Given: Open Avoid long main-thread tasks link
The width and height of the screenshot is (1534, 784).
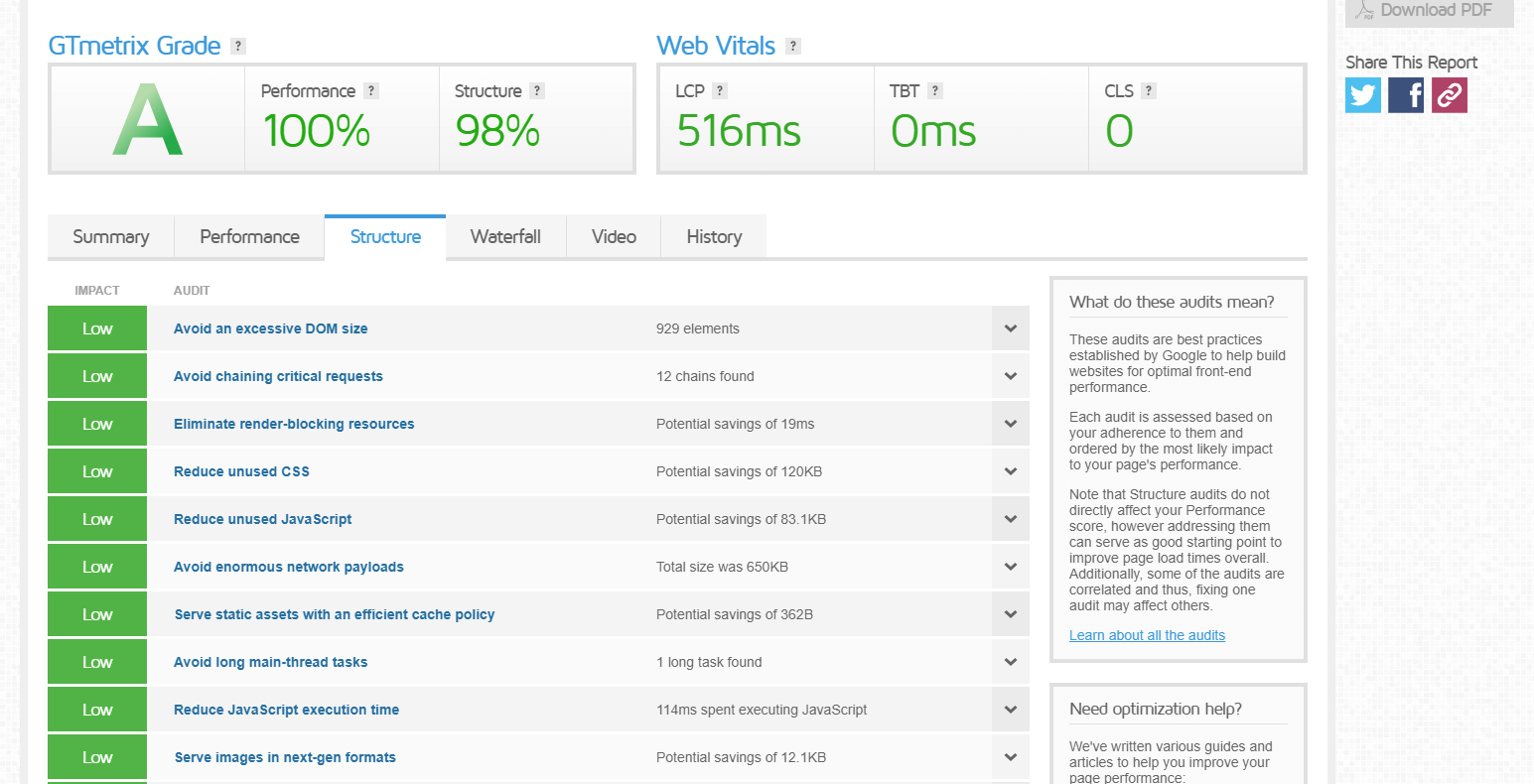Looking at the screenshot, I should pos(270,662).
